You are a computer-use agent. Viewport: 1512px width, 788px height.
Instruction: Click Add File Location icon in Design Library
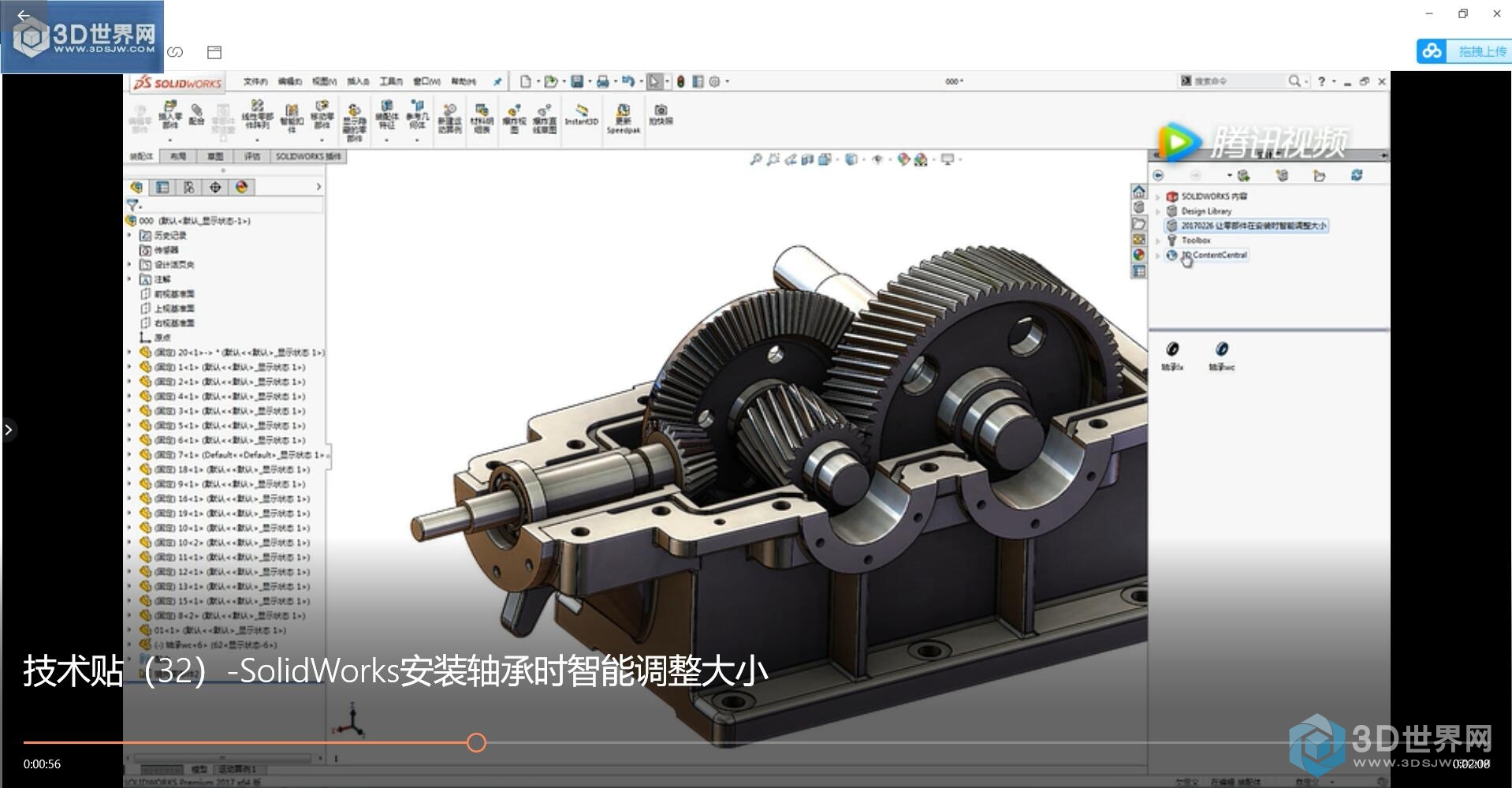(1282, 175)
